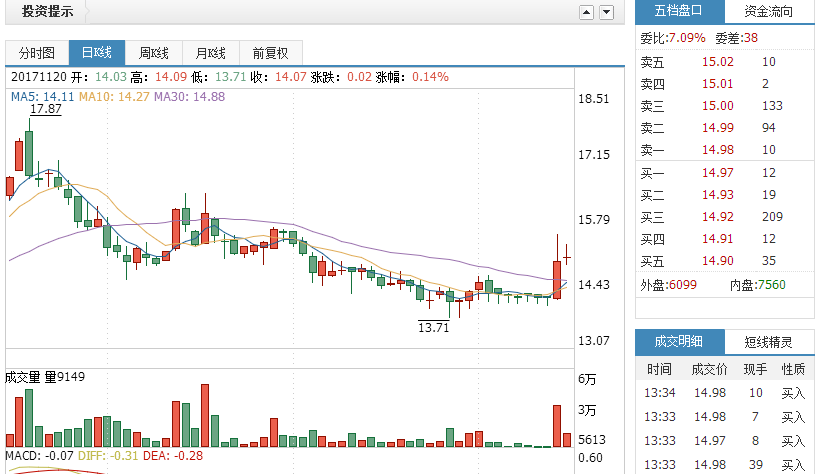Switch to 月K线 monthly chart tab
This screenshot has width=821, height=474.
[x=210, y=53]
